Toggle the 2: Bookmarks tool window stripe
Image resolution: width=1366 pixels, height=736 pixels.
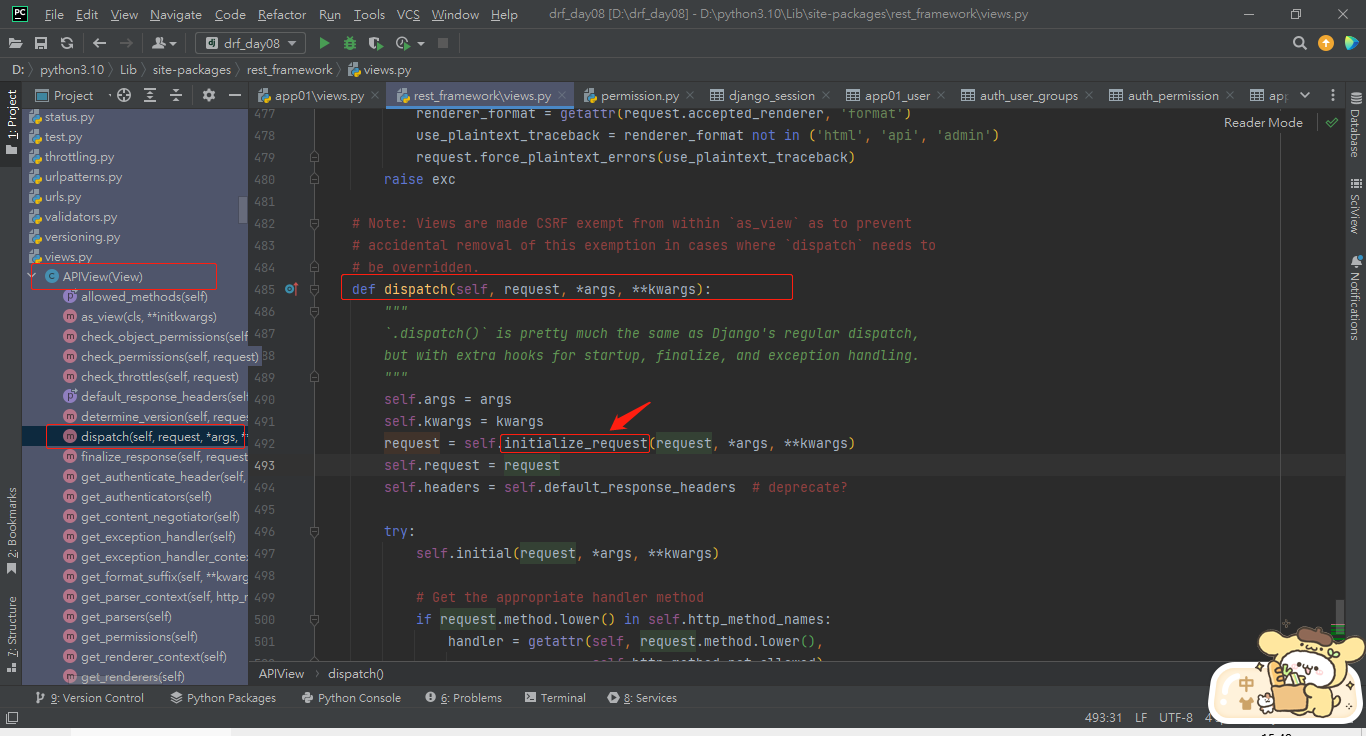coord(11,531)
